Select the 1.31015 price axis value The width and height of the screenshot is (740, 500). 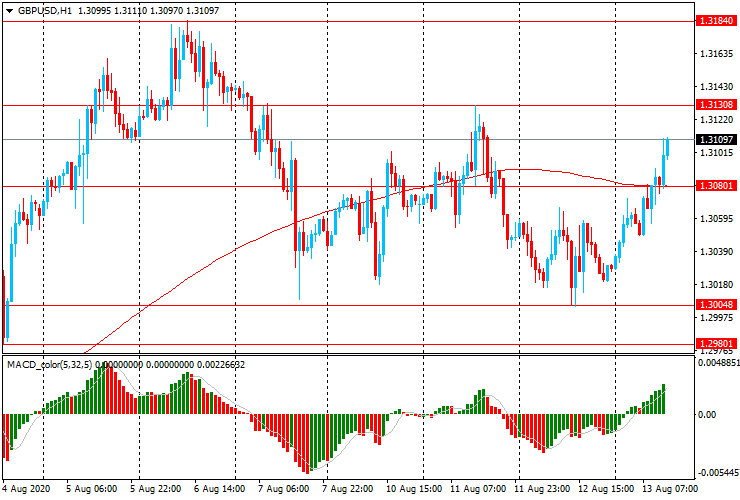click(717, 153)
